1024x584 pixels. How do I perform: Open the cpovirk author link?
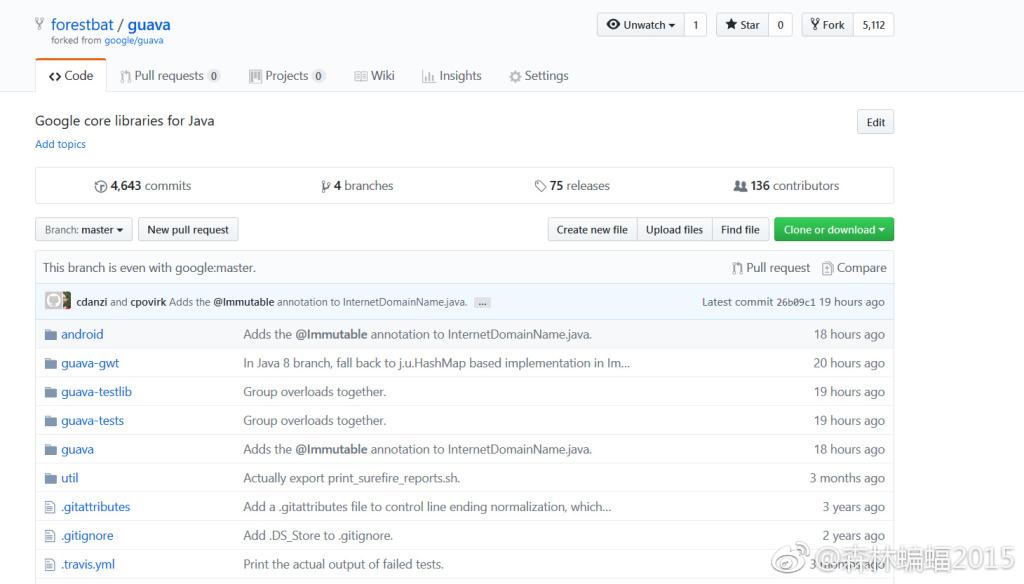coord(148,302)
